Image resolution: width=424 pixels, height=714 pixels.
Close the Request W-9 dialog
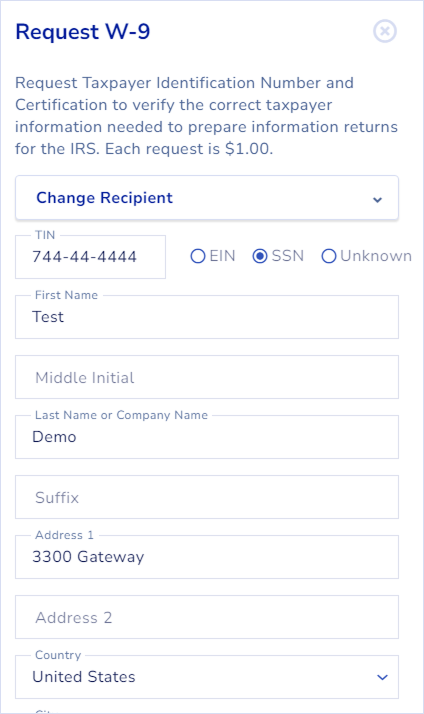click(x=385, y=31)
